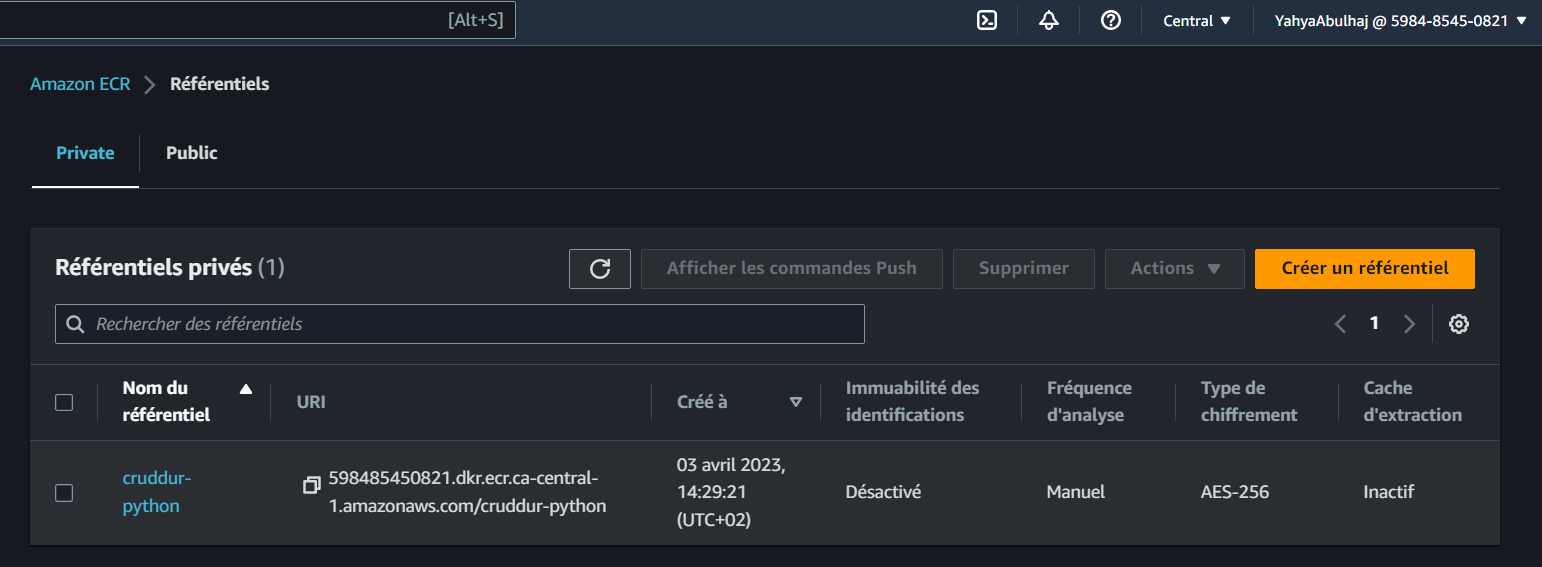Open the YahyaAbulhaj account menu
Screen dimensions: 1542x567
(1400, 20)
